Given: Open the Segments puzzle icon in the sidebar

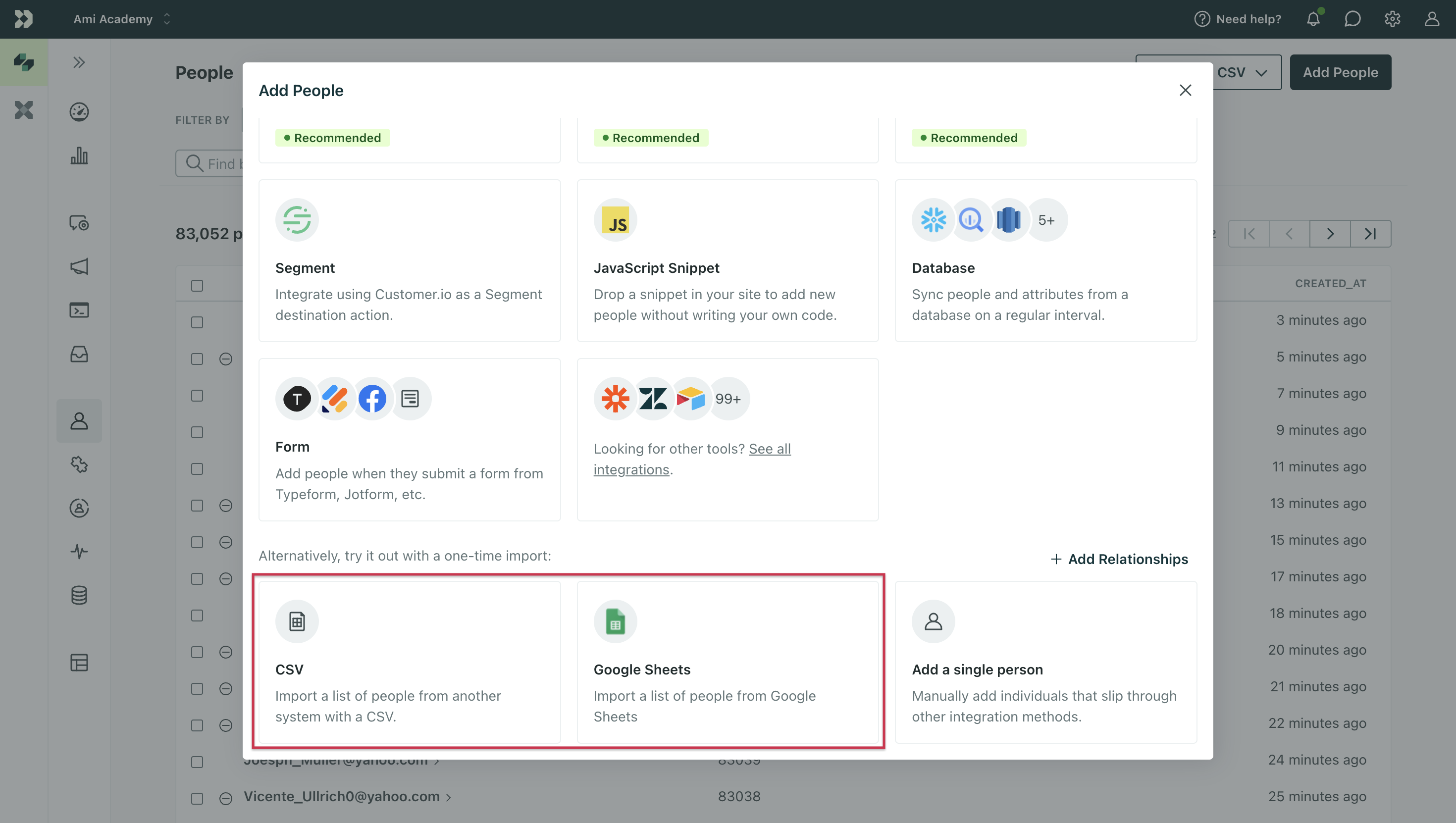Looking at the screenshot, I should (79, 464).
